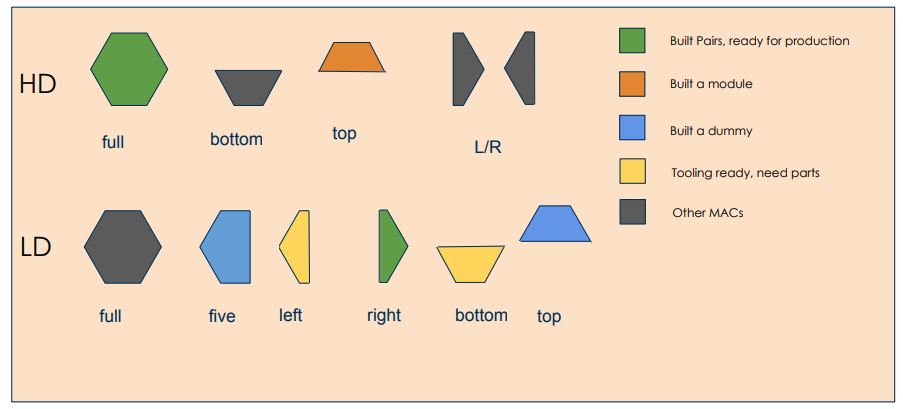The image size is (903, 409).
Task: Click the L/R label text
Action: click(488, 147)
